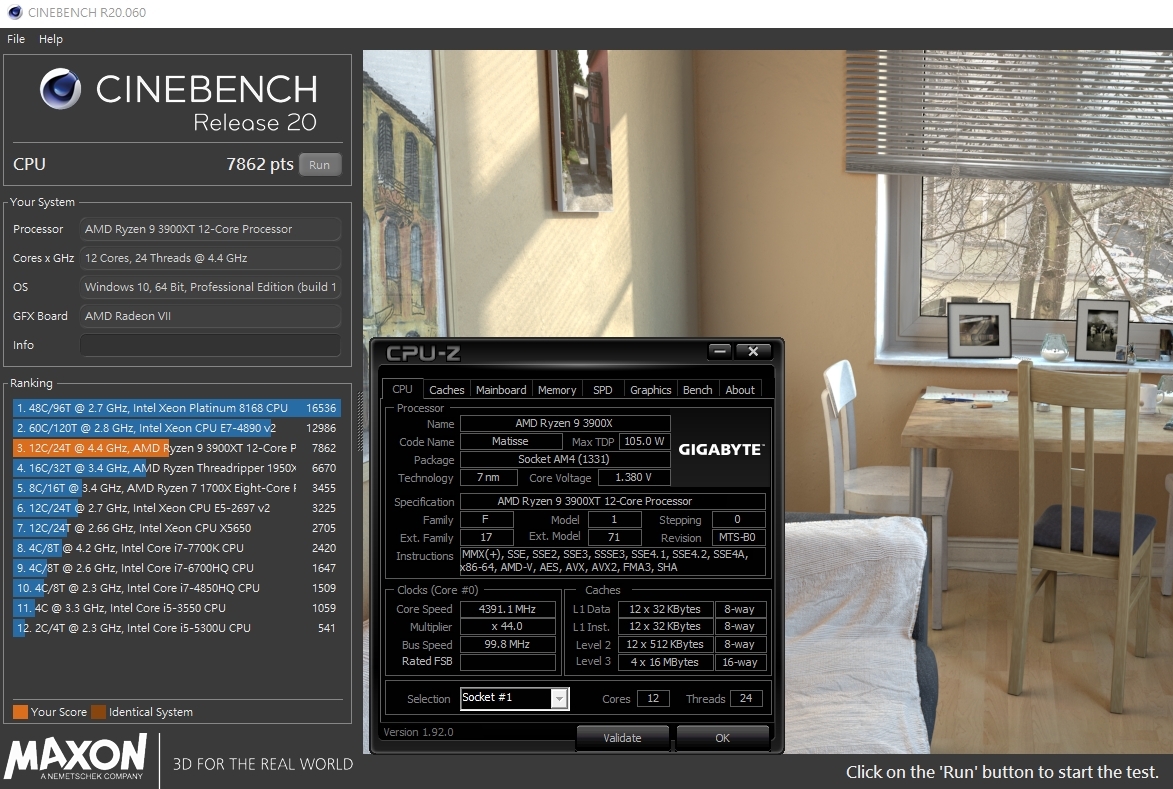1173x789 pixels.
Task: Click the Max TDP value 105.0 W
Action: point(645,441)
